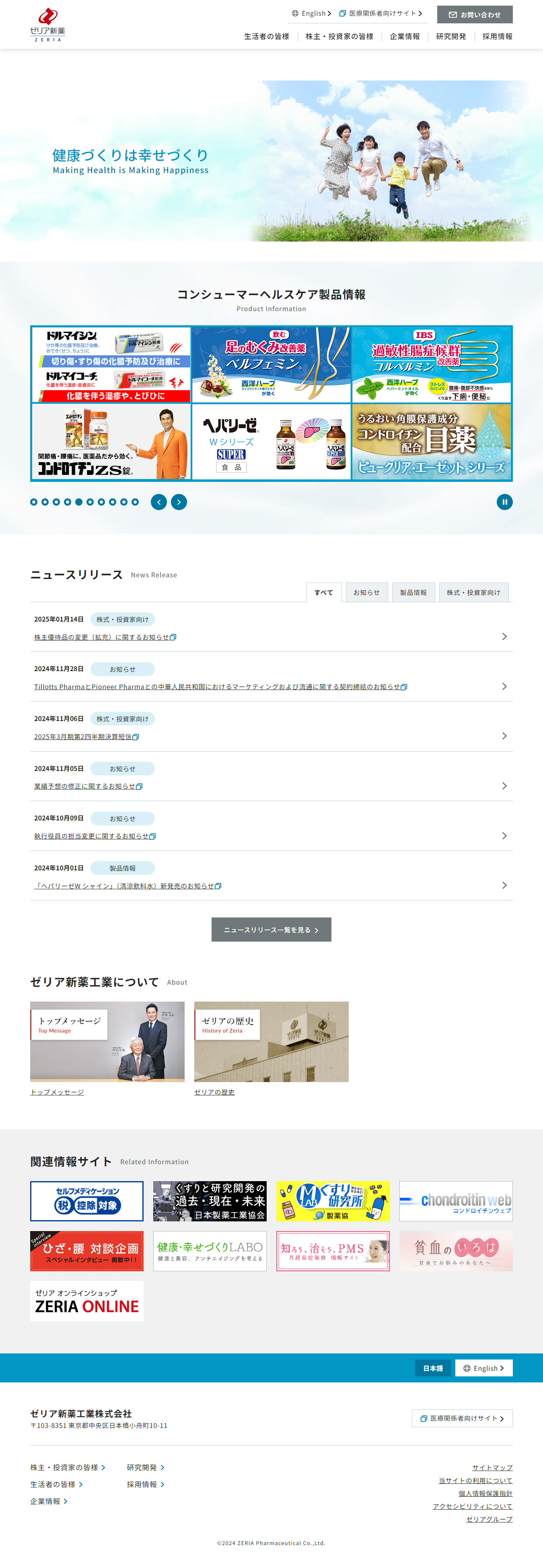Open セルフメディケーション税控除対象 banner
Image resolution: width=543 pixels, height=1568 pixels.
tap(87, 1201)
